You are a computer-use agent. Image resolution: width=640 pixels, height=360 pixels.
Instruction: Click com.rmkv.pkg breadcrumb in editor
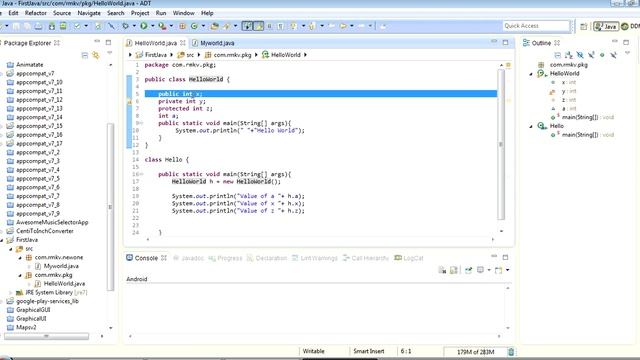pyautogui.click(x=228, y=55)
